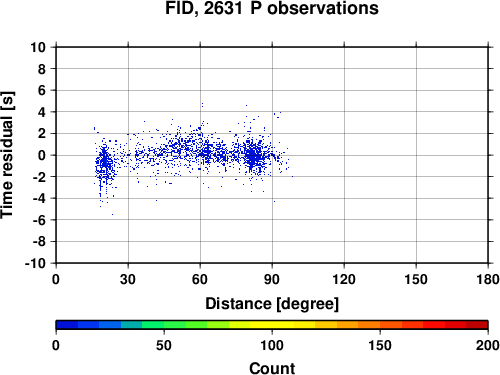Select the dark blue colorbar segment at 0
500x375 pixels.
67,325
